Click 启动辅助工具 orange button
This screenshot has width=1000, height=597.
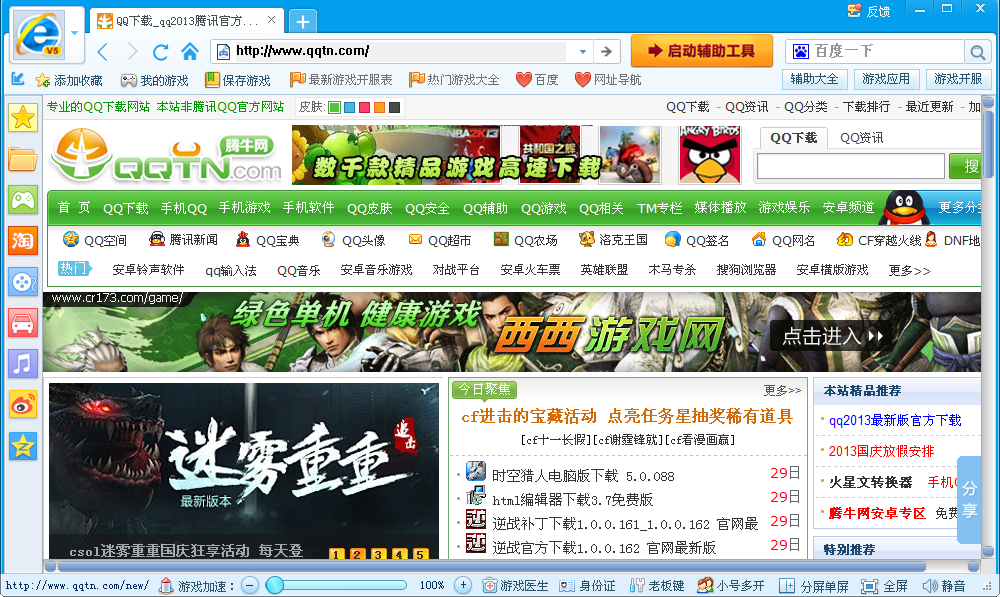click(x=702, y=51)
